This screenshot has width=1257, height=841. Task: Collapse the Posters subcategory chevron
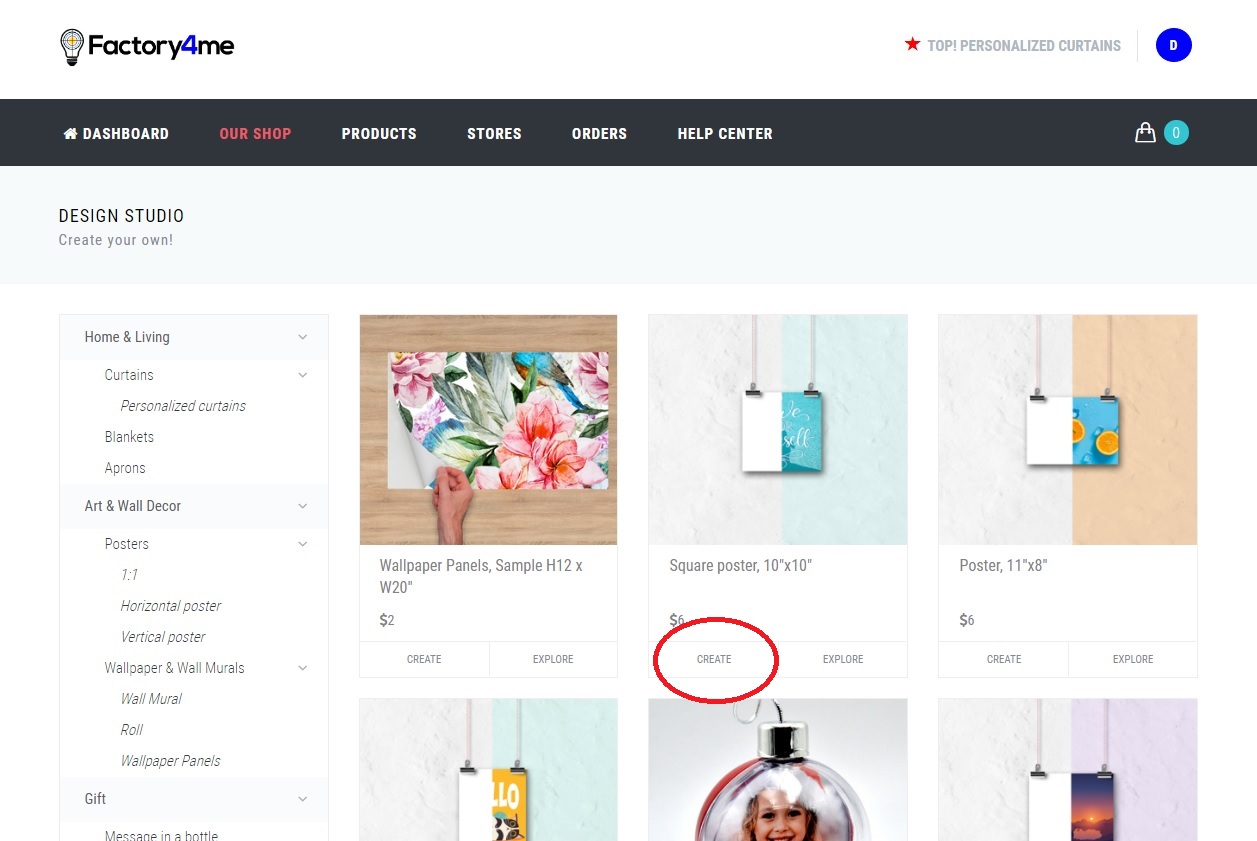[x=302, y=544]
